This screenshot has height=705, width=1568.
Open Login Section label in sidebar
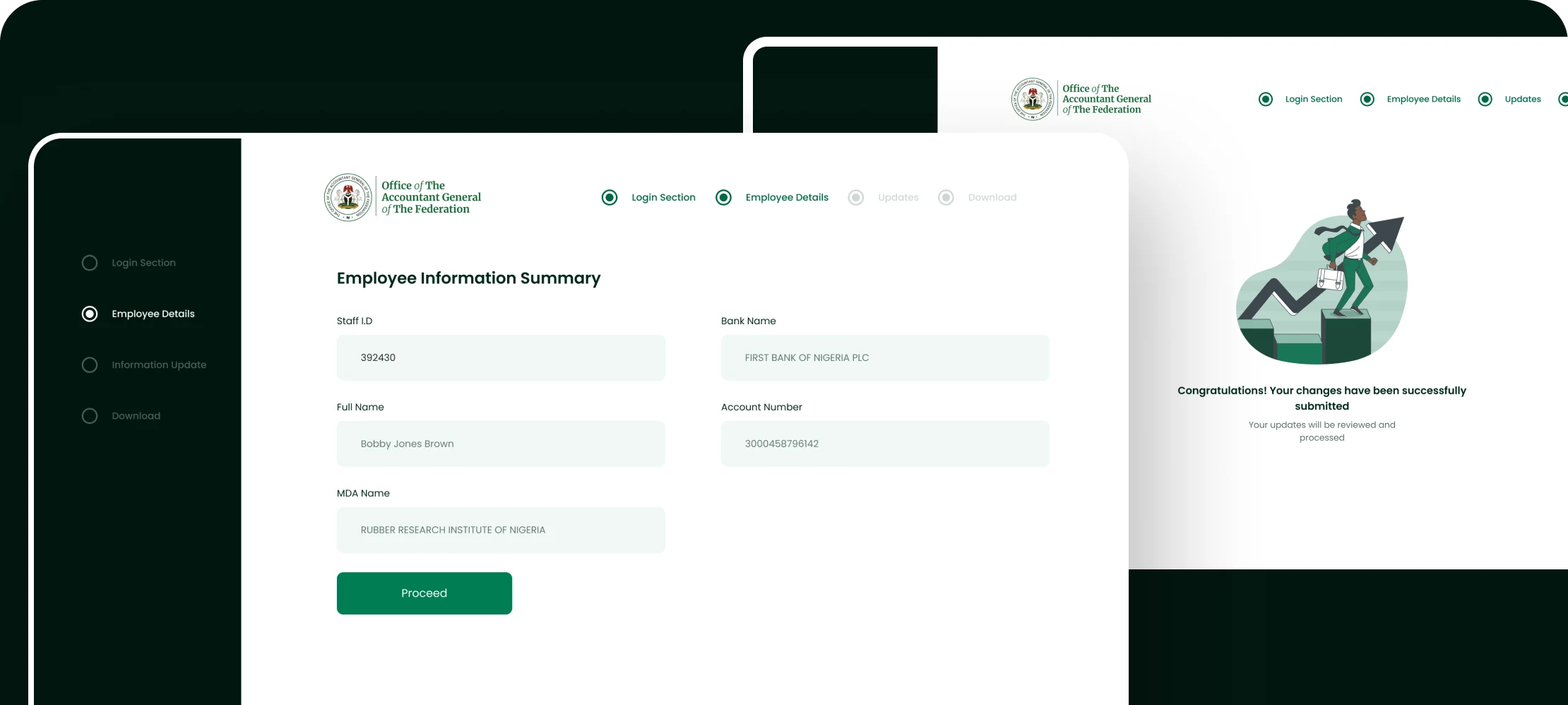(143, 263)
